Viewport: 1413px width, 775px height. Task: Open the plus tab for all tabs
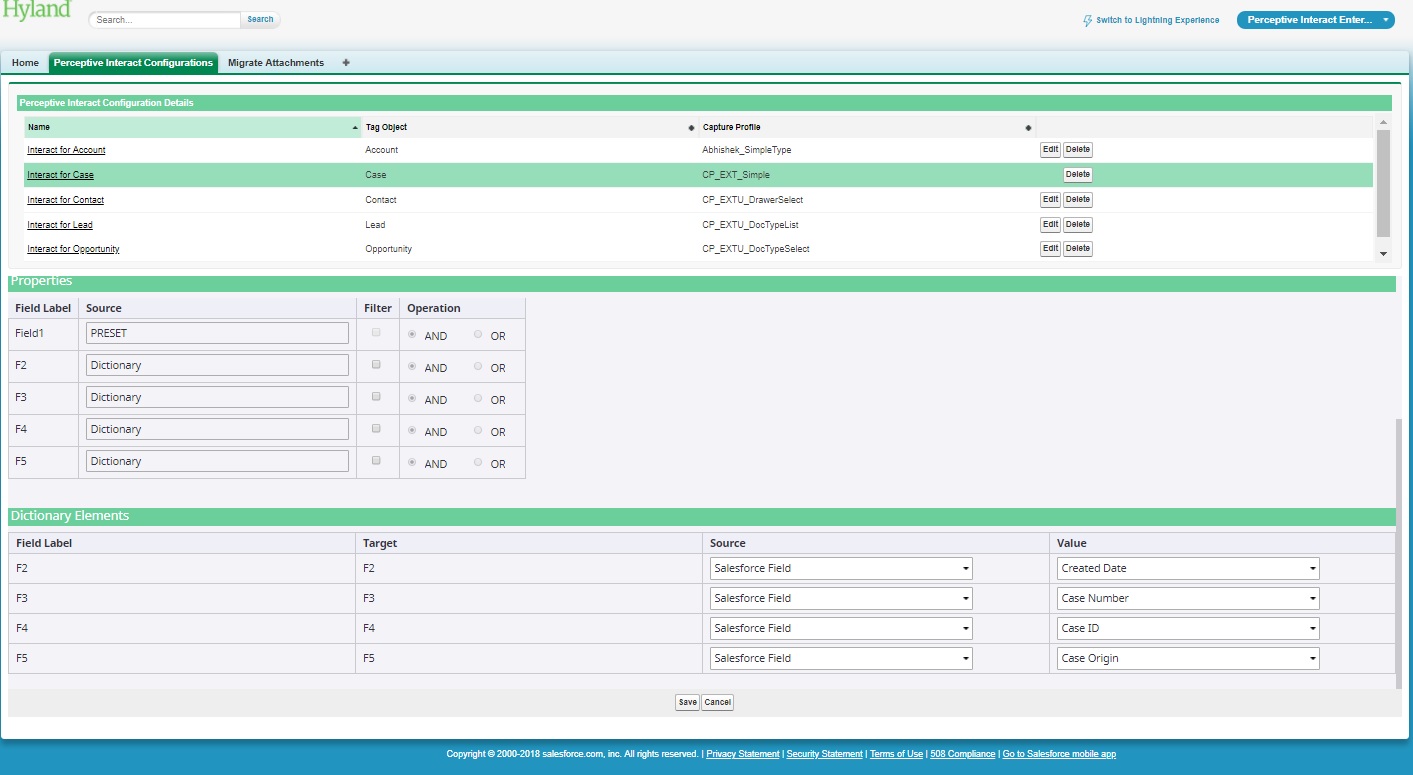click(x=346, y=63)
